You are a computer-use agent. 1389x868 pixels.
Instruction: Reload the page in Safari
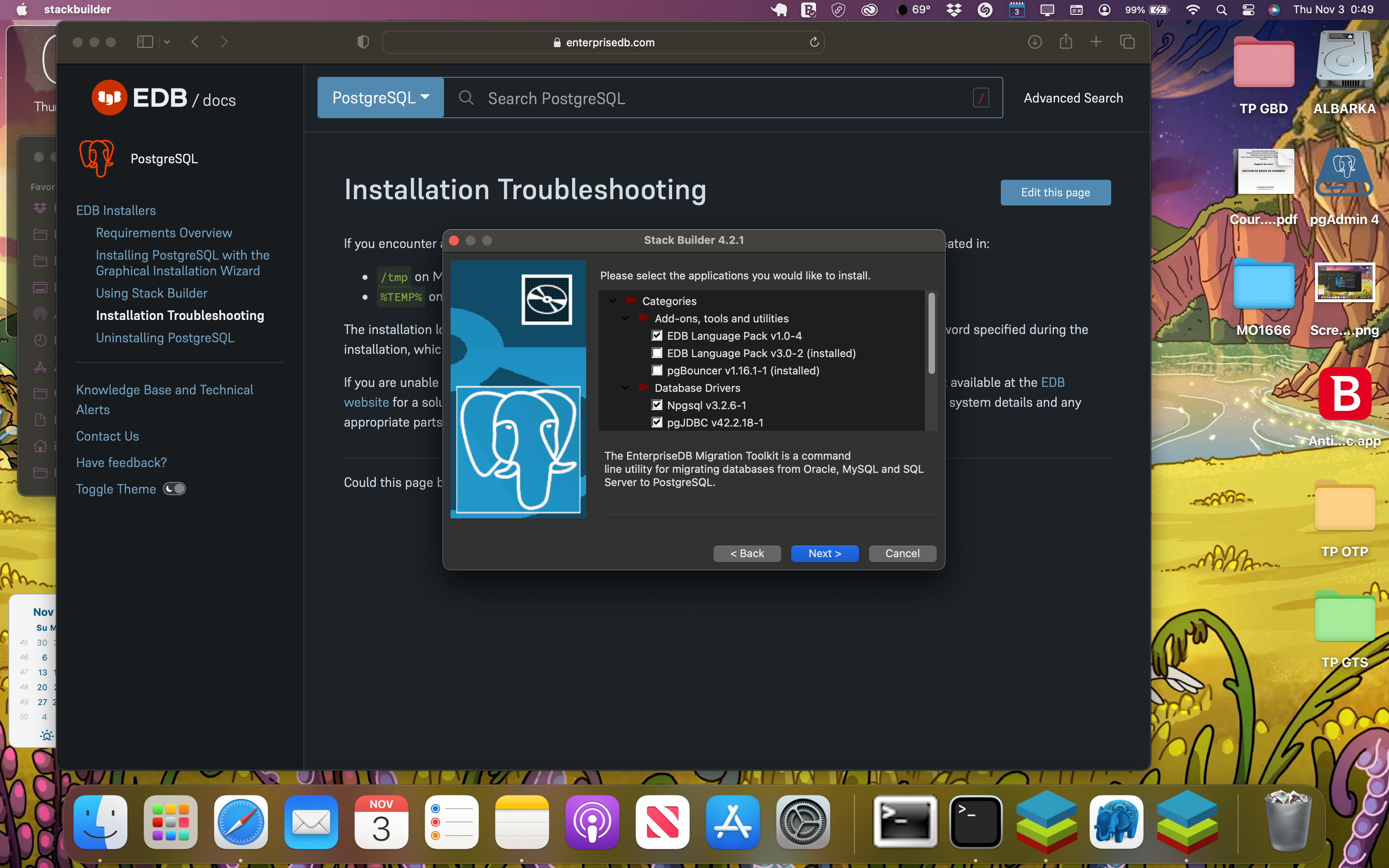click(814, 43)
